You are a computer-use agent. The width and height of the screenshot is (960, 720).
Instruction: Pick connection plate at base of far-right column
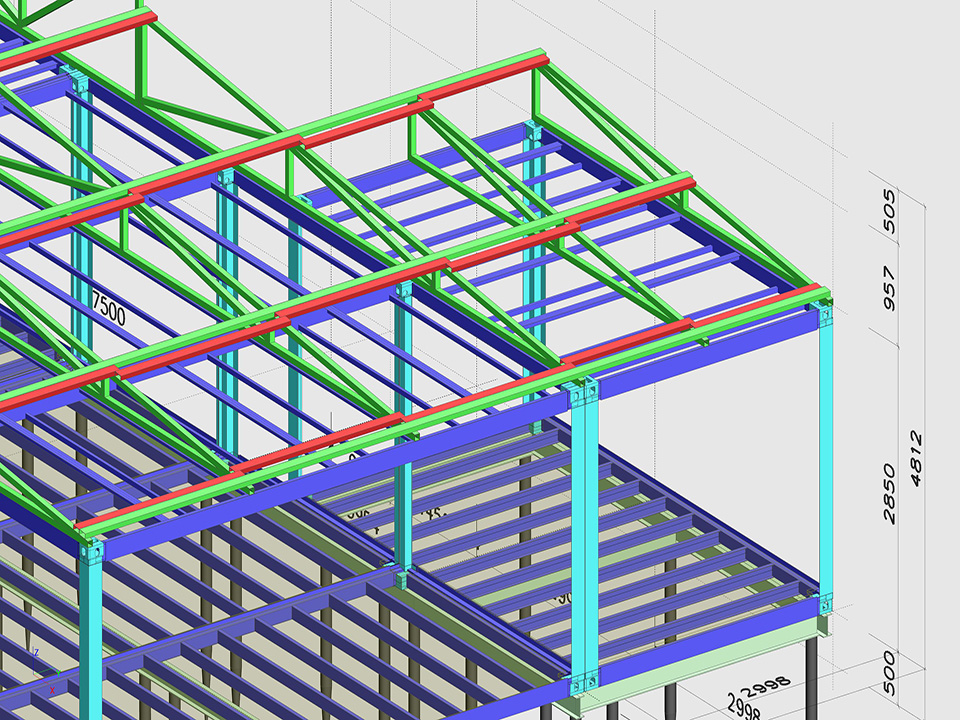pos(827,603)
